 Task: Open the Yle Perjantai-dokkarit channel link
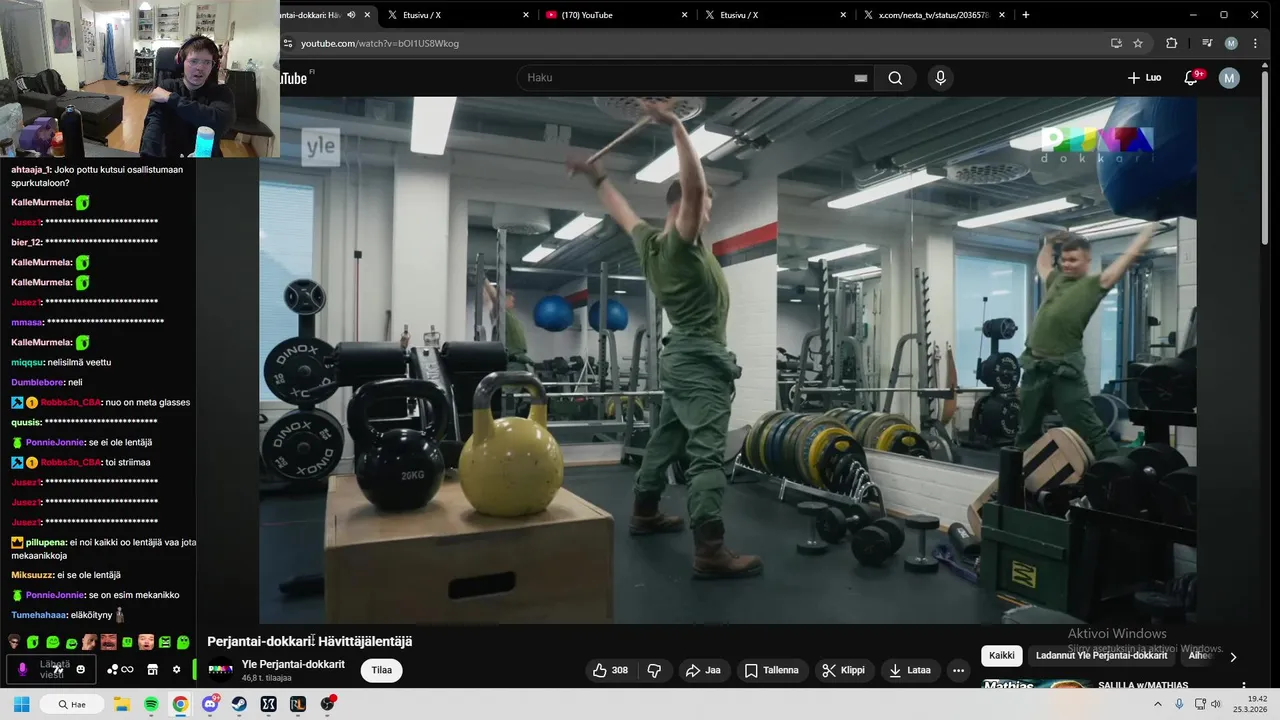[293, 664]
